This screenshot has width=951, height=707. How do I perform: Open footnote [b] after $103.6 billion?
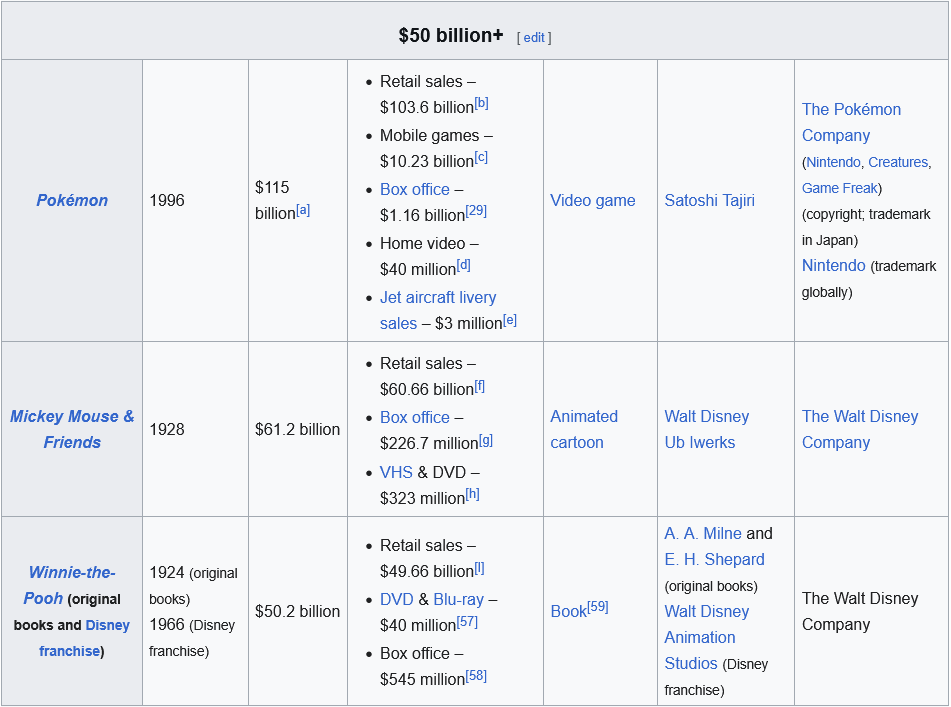point(482,103)
